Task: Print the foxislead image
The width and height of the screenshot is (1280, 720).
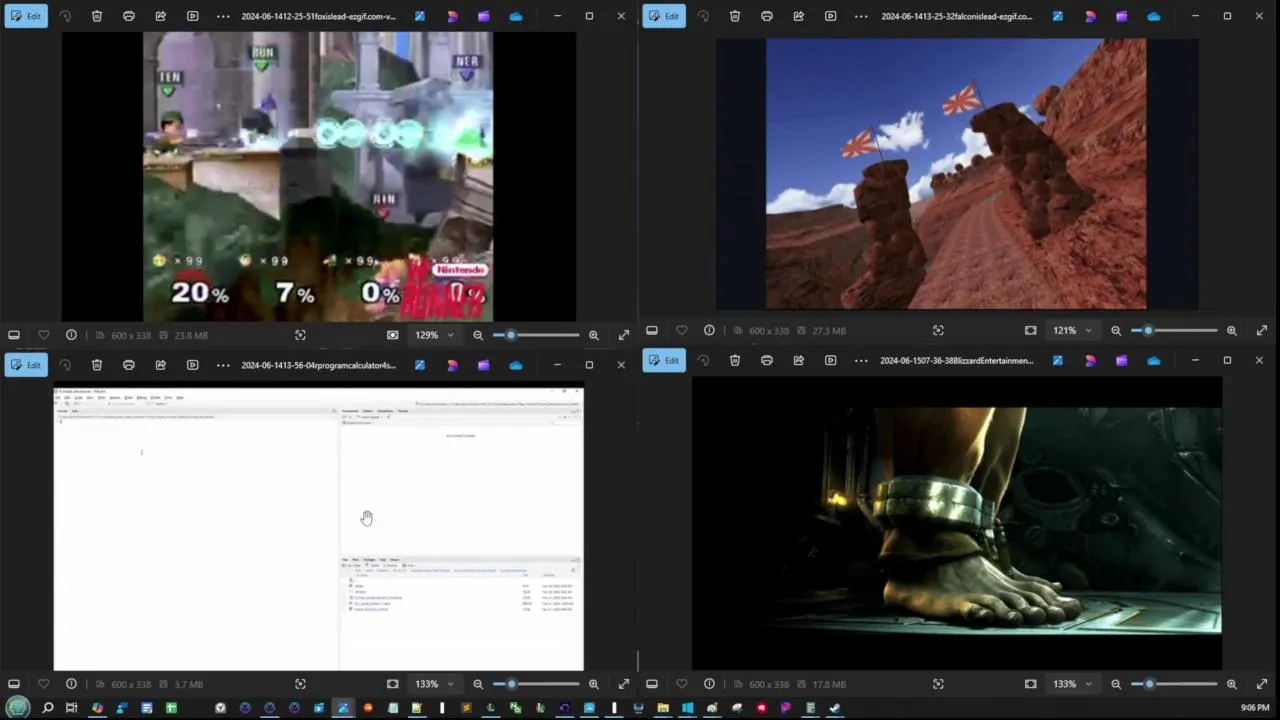Action: (129, 16)
